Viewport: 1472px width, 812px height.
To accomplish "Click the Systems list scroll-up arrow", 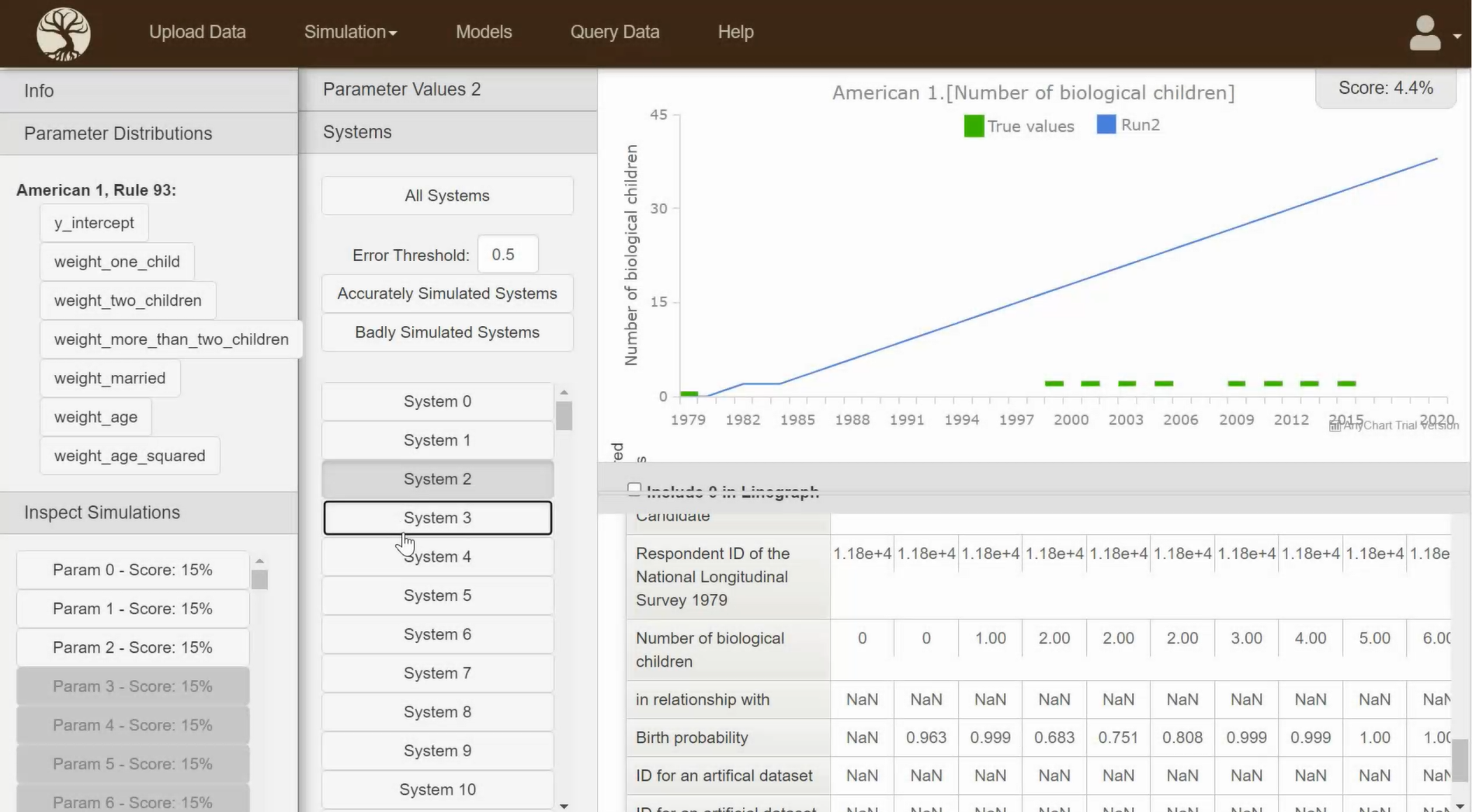I will 564,392.
